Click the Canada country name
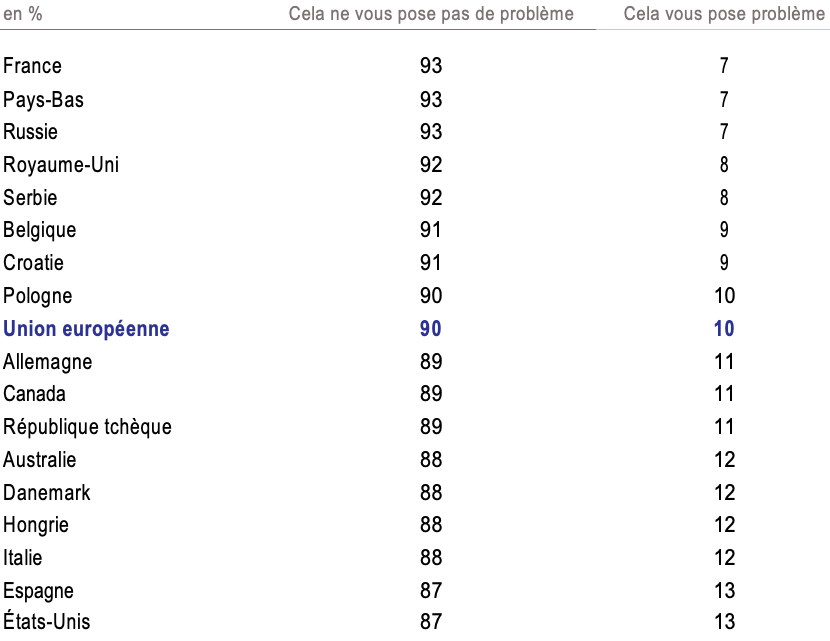This screenshot has width=830, height=641. 34,394
